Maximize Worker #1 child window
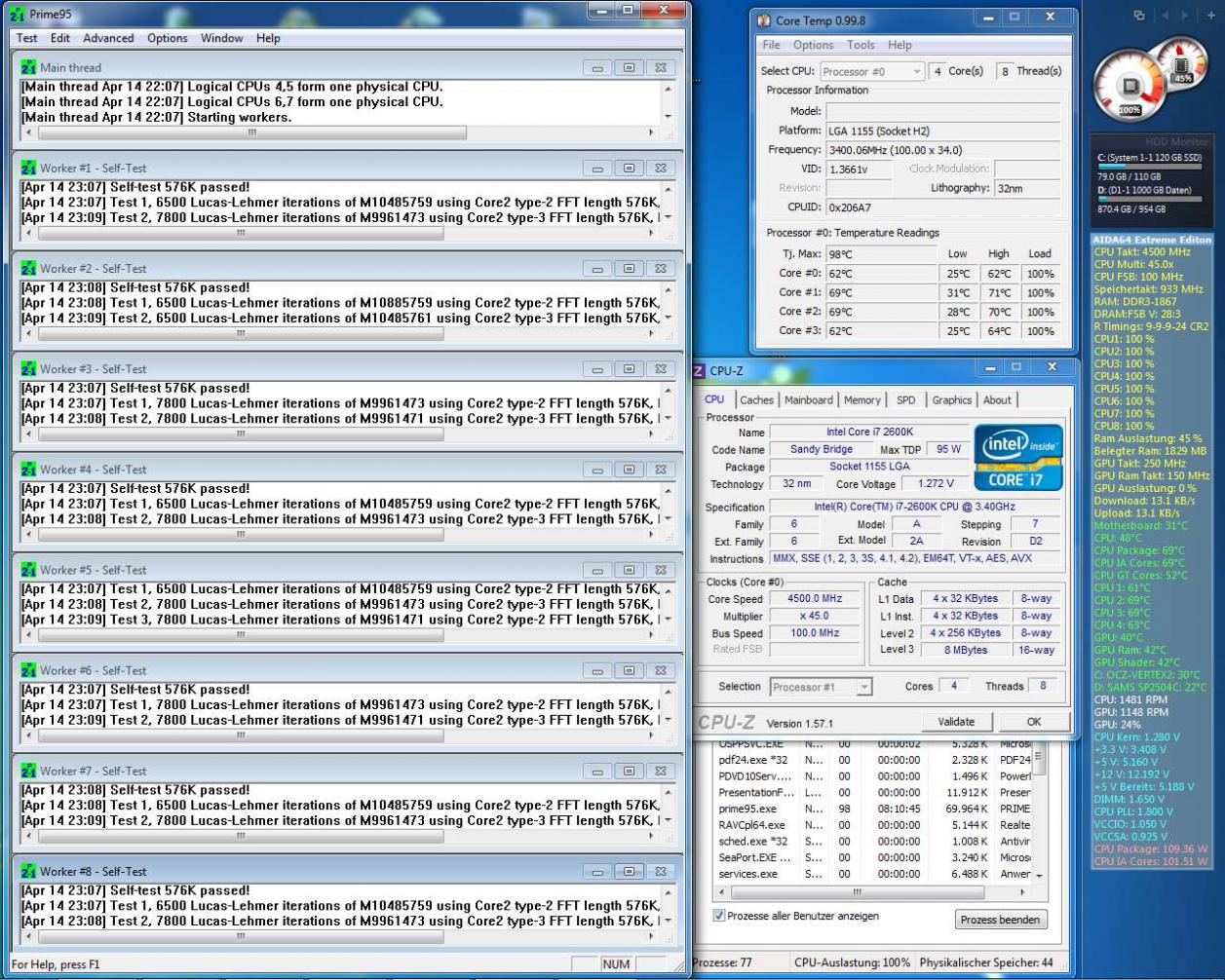This screenshot has height=980, width=1225. click(629, 169)
